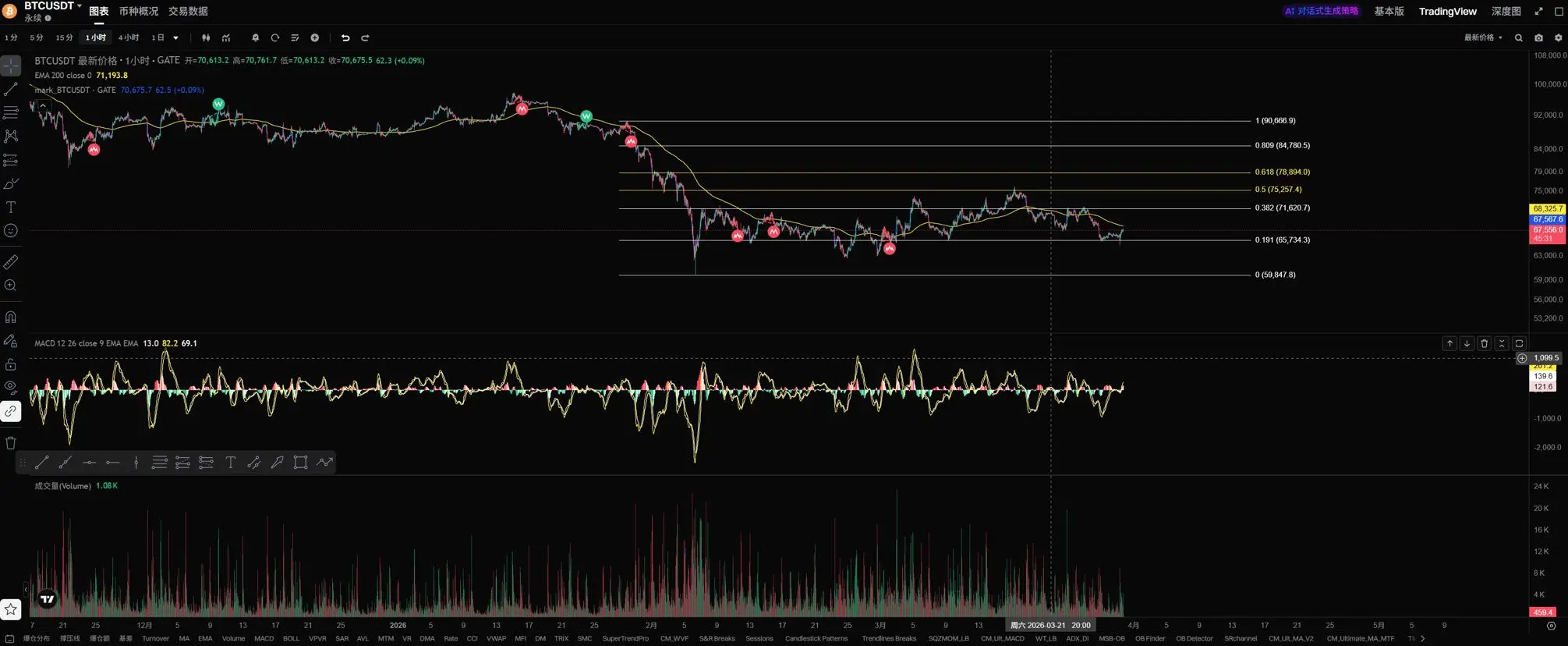Switch to the 深度图 depth chart view
Screen dimensions: 1568x646
1506,11
